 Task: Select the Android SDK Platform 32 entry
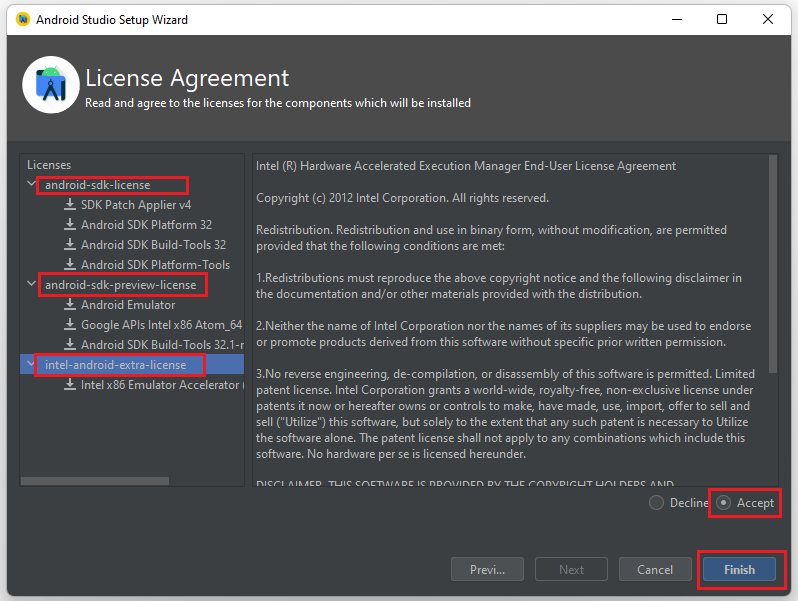pyautogui.click(x=147, y=225)
